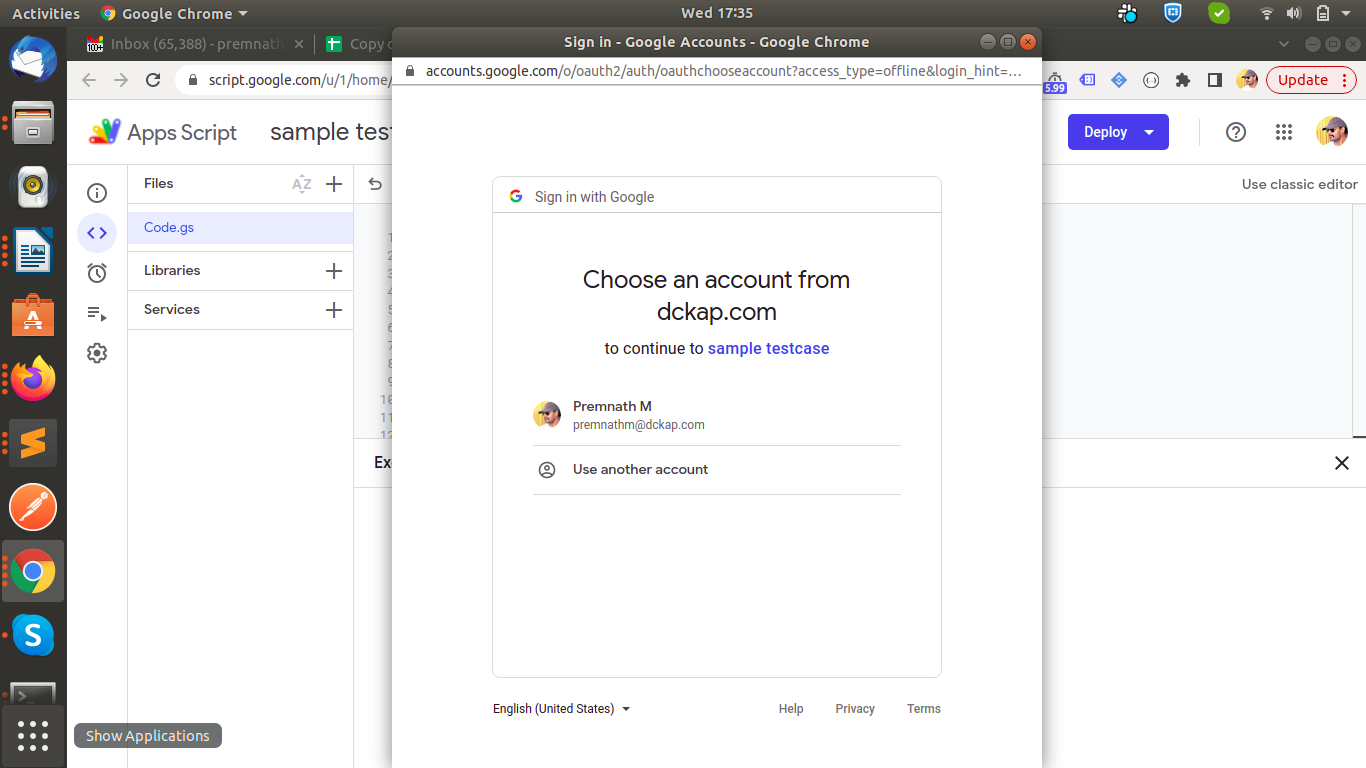Click the Update button in Chrome toolbar
This screenshot has width=1366, height=768.
point(1311,80)
